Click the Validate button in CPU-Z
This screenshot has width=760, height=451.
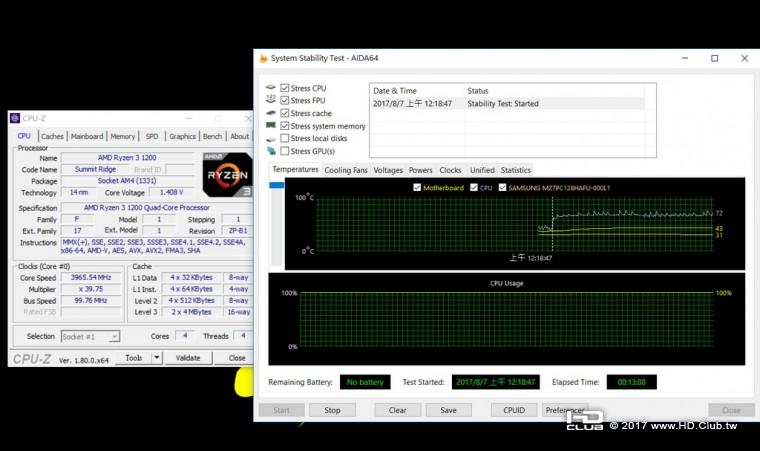188,358
